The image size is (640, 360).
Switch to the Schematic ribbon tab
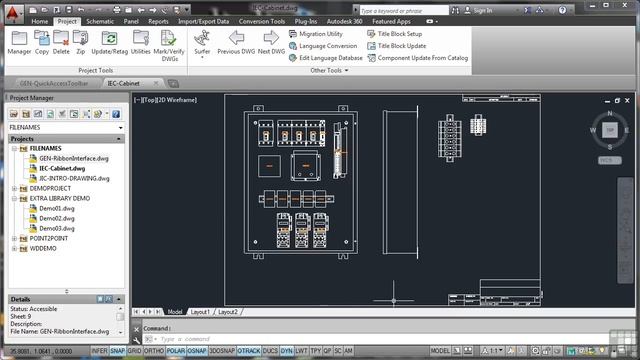[x=100, y=21]
